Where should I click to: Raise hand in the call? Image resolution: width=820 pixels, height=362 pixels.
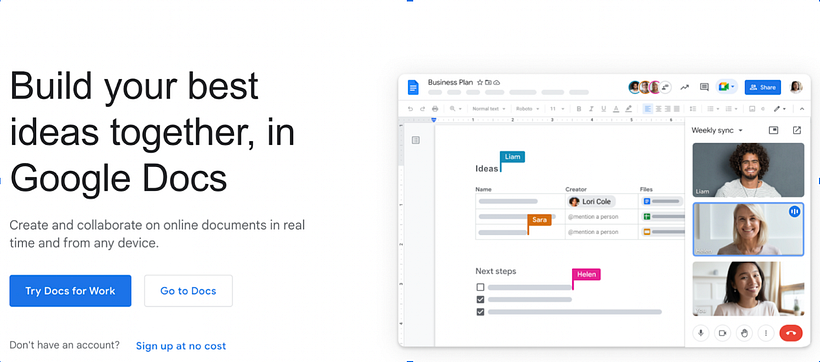tap(744, 333)
